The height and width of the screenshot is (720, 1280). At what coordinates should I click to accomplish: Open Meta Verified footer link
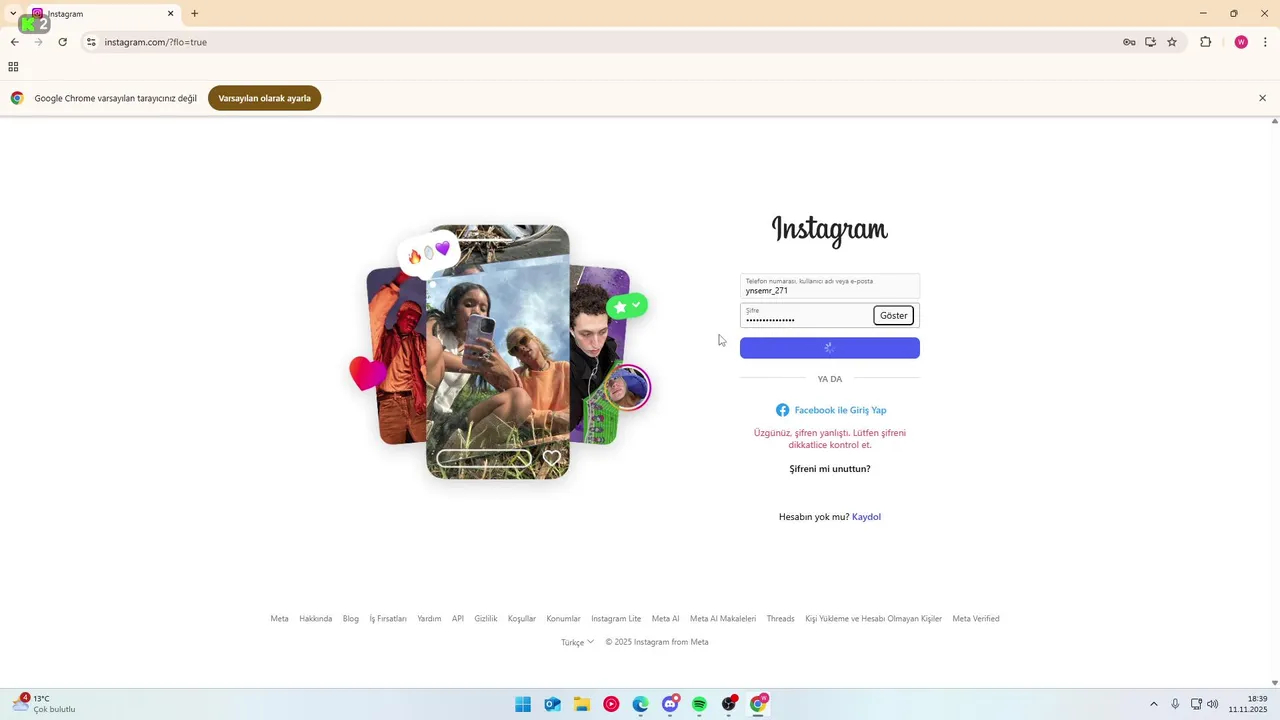point(976,619)
